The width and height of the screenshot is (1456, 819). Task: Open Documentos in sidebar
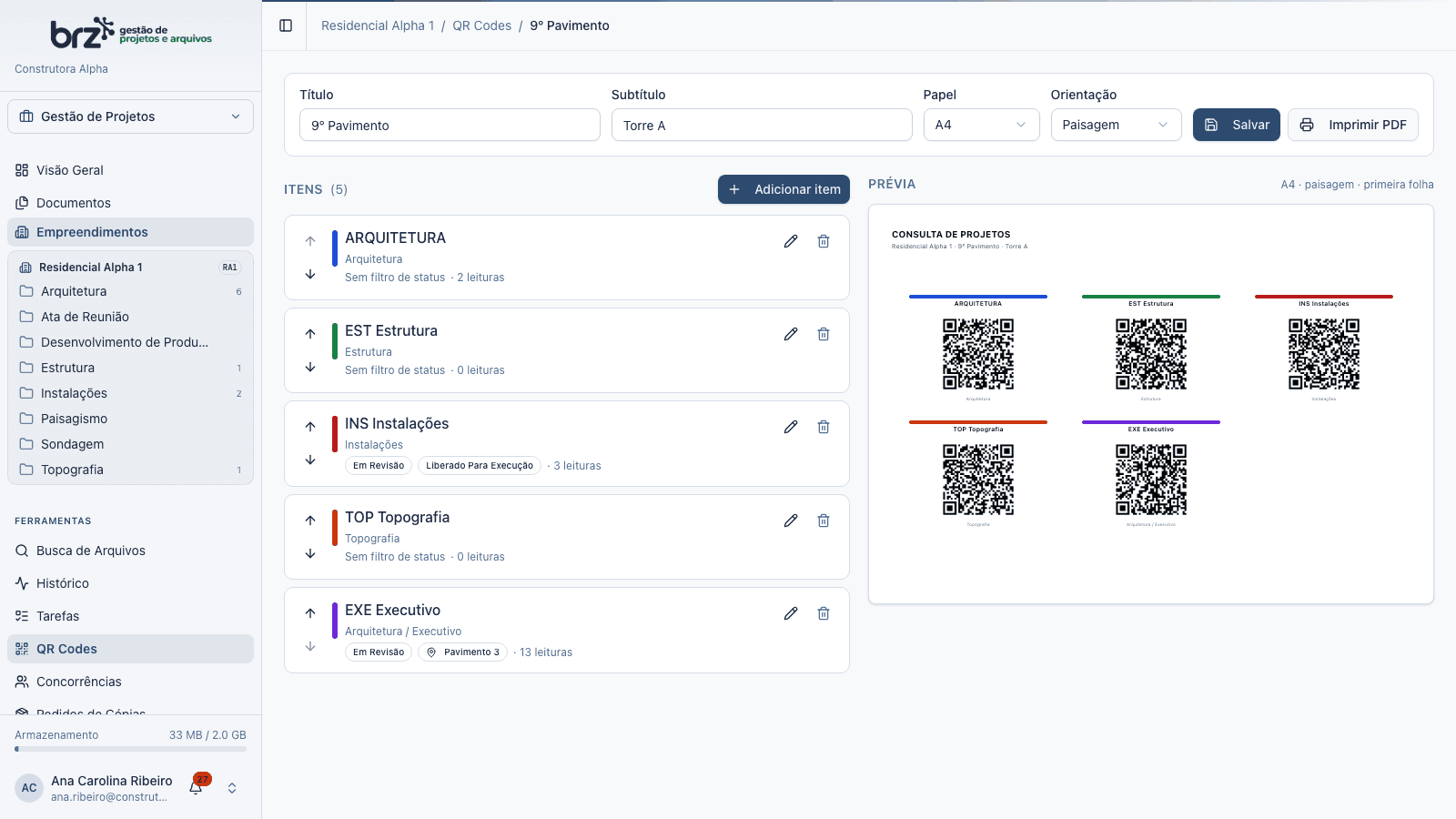[130, 203]
